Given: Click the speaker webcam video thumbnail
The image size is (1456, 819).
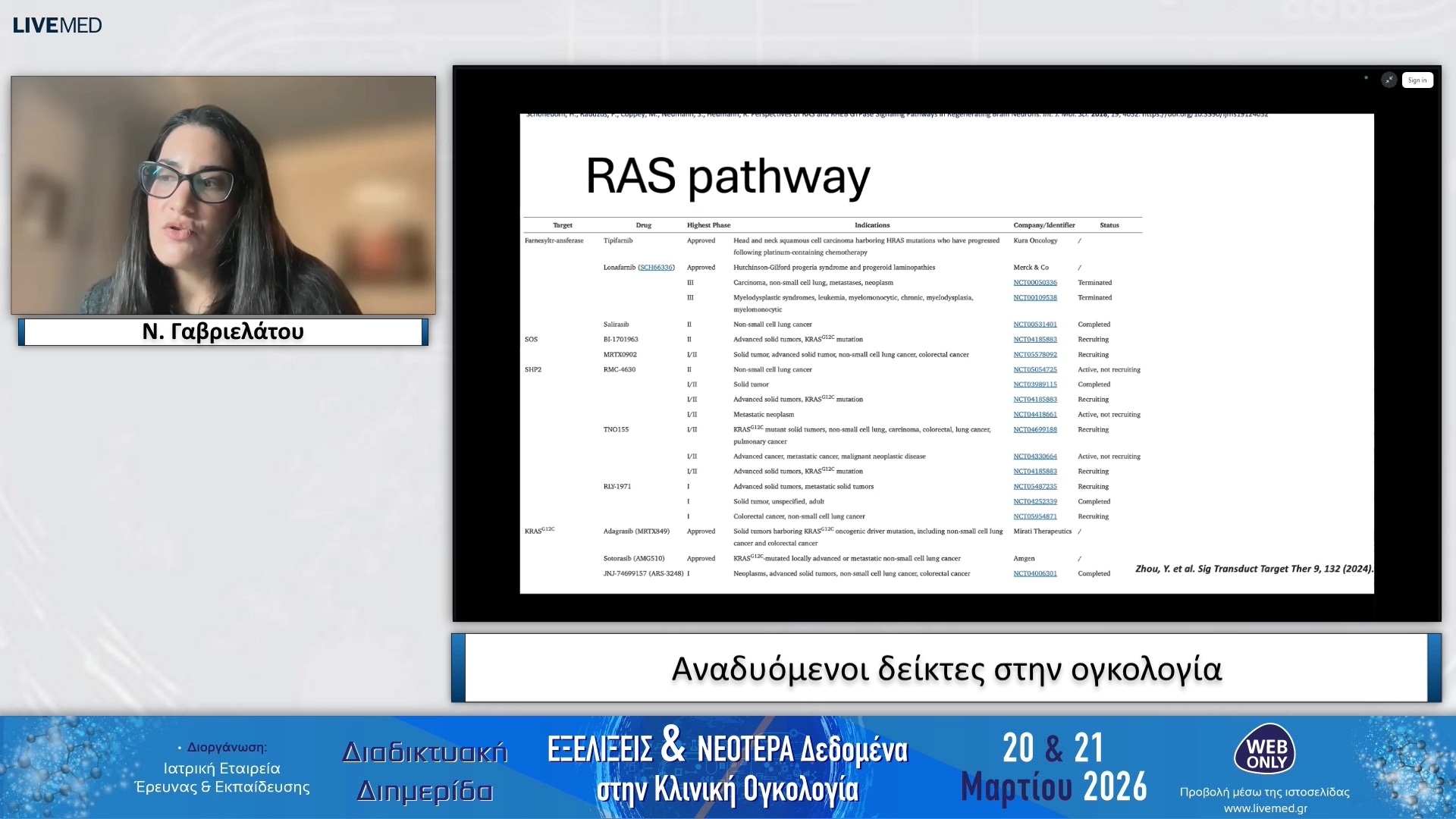Looking at the screenshot, I should 223,195.
